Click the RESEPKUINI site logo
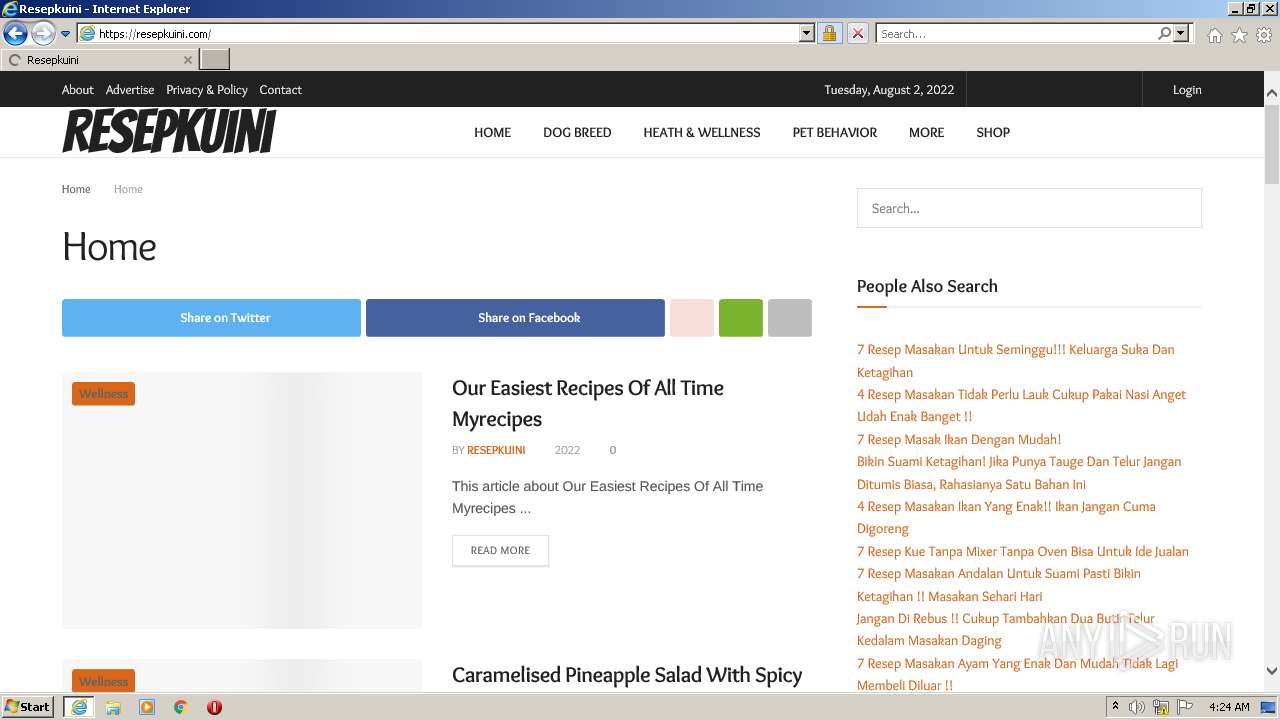Screen dimensions: 1280x720 (169, 132)
